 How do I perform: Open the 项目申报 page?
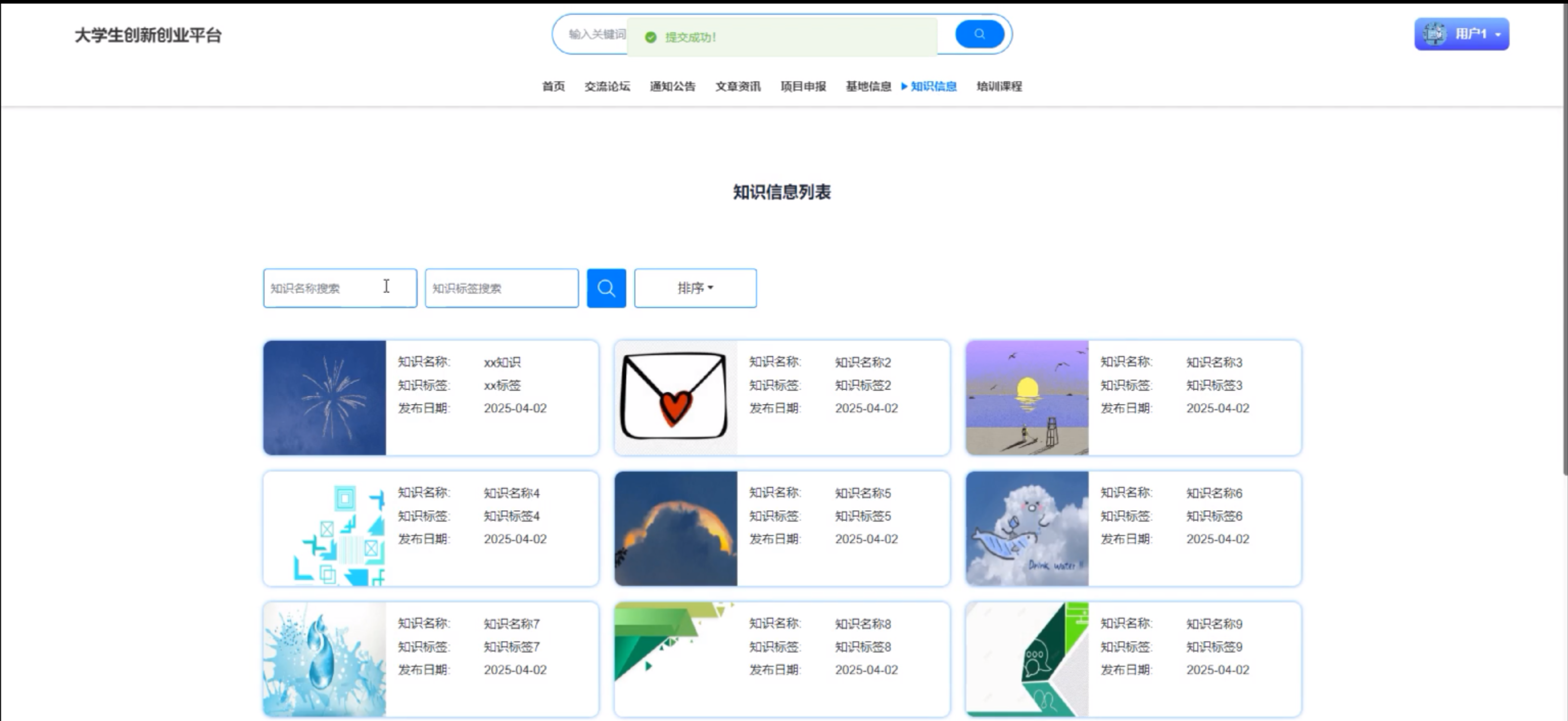click(803, 86)
